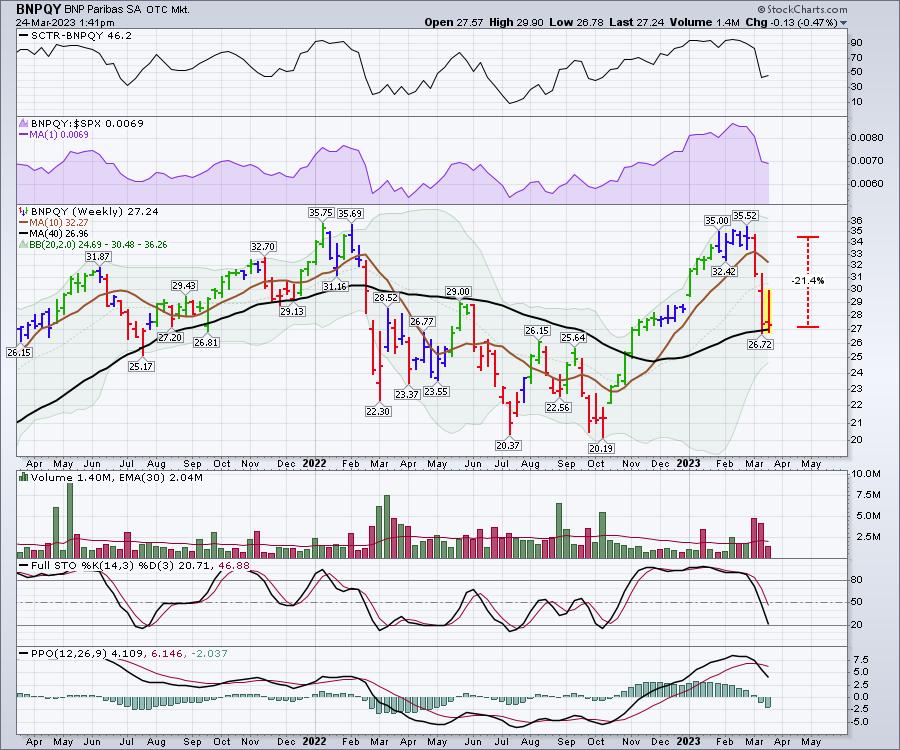Click the PPO(12,26,9) legend marker
The image size is (900, 750).
click(x=24, y=653)
